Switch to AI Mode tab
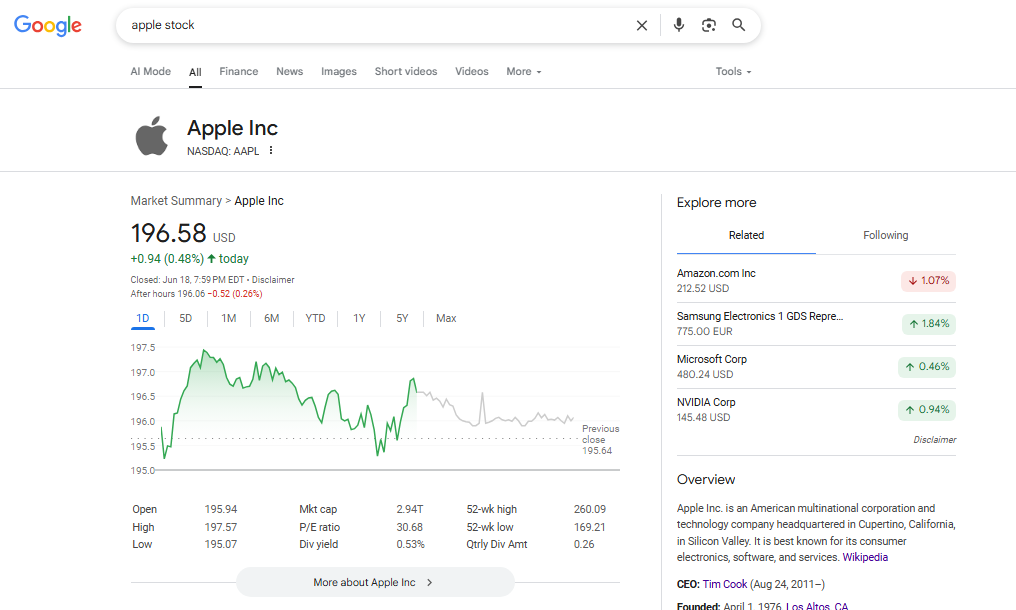Image resolution: width=1016 pixels, height=610 pixels. pyautogui.click(x=150, y=71)
